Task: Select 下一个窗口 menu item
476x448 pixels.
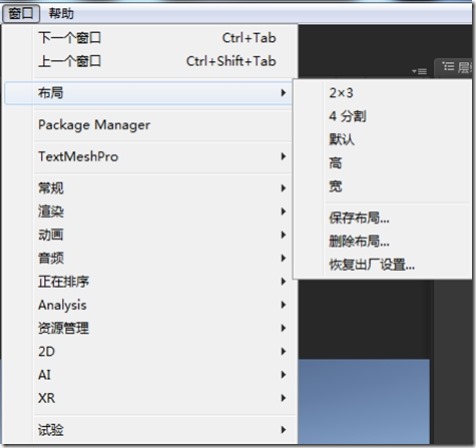Action: point(149,38)
